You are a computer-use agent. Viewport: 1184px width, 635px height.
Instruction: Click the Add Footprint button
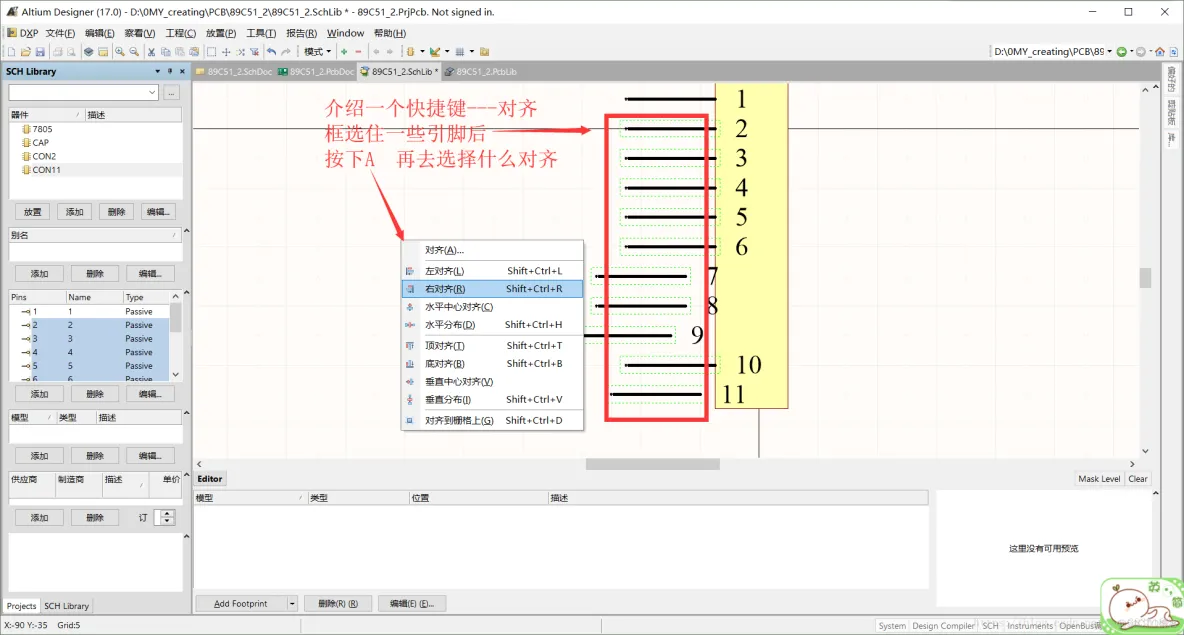240,603
